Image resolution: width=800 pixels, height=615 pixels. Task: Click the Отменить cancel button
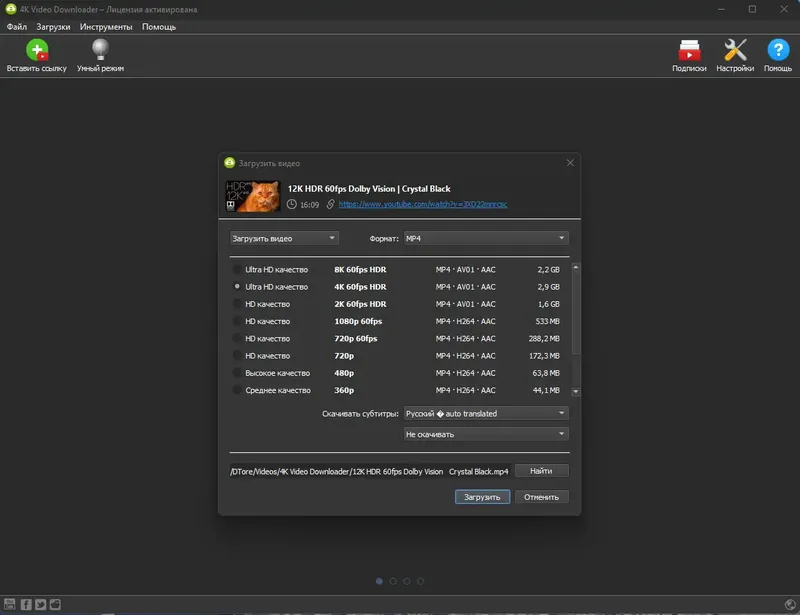pos(541,497)
